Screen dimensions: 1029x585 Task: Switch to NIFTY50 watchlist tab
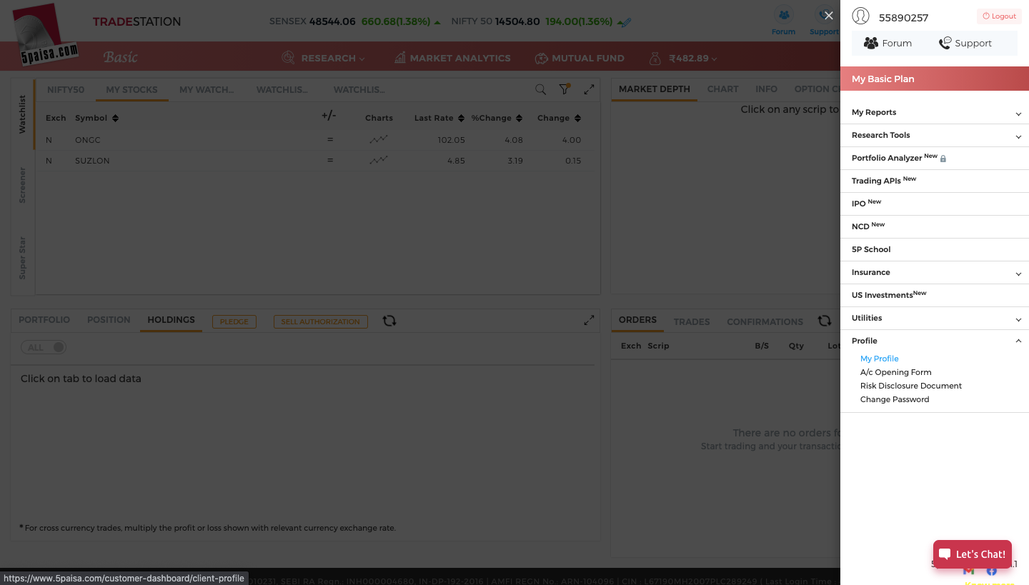coord(66,90)
